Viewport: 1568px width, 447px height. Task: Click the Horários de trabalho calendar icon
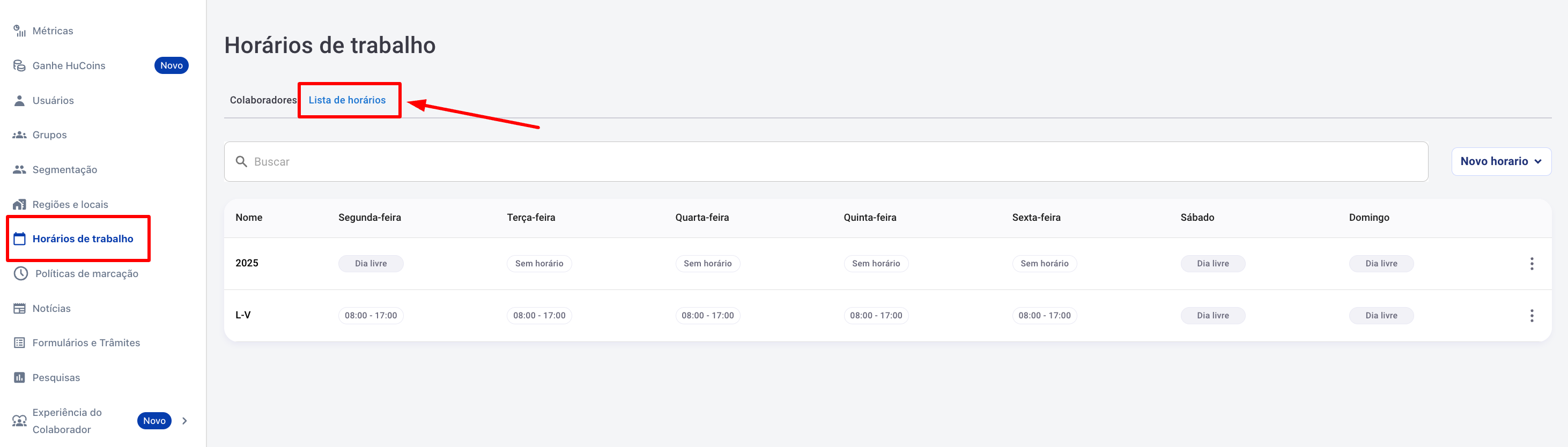[19, 239]
